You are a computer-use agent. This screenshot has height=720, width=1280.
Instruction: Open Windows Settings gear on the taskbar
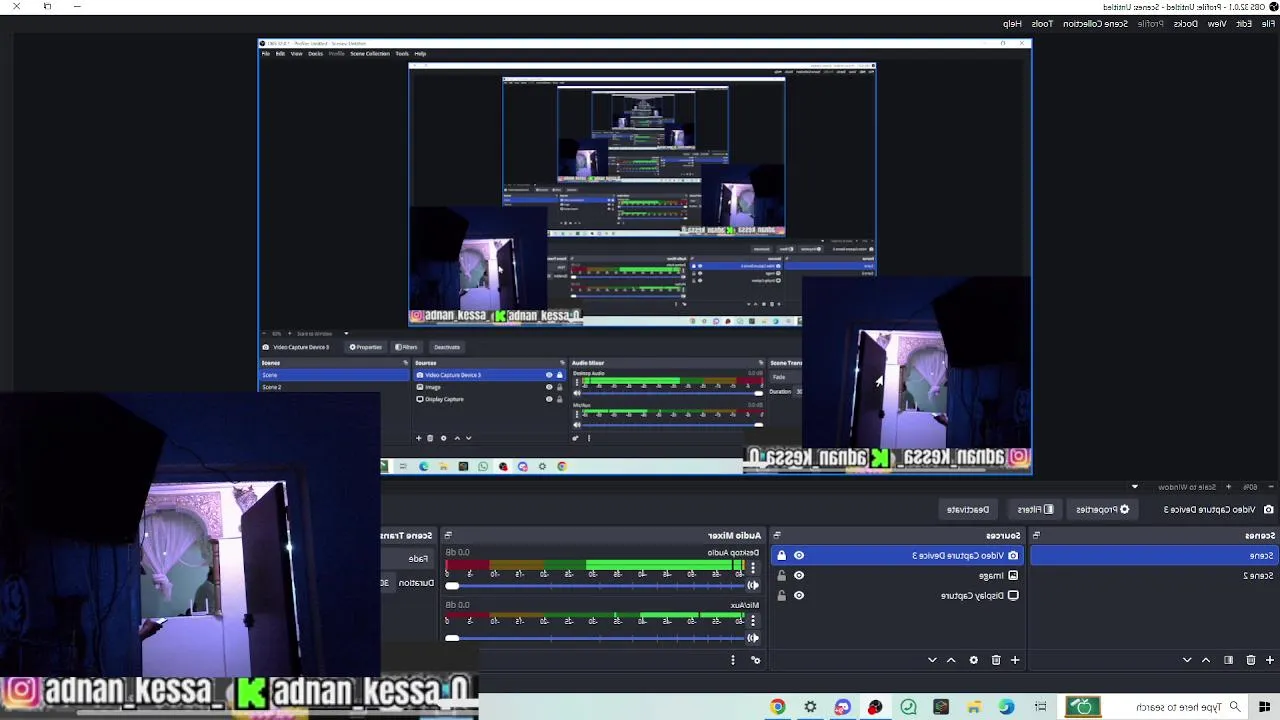click(x=810, y=707)
